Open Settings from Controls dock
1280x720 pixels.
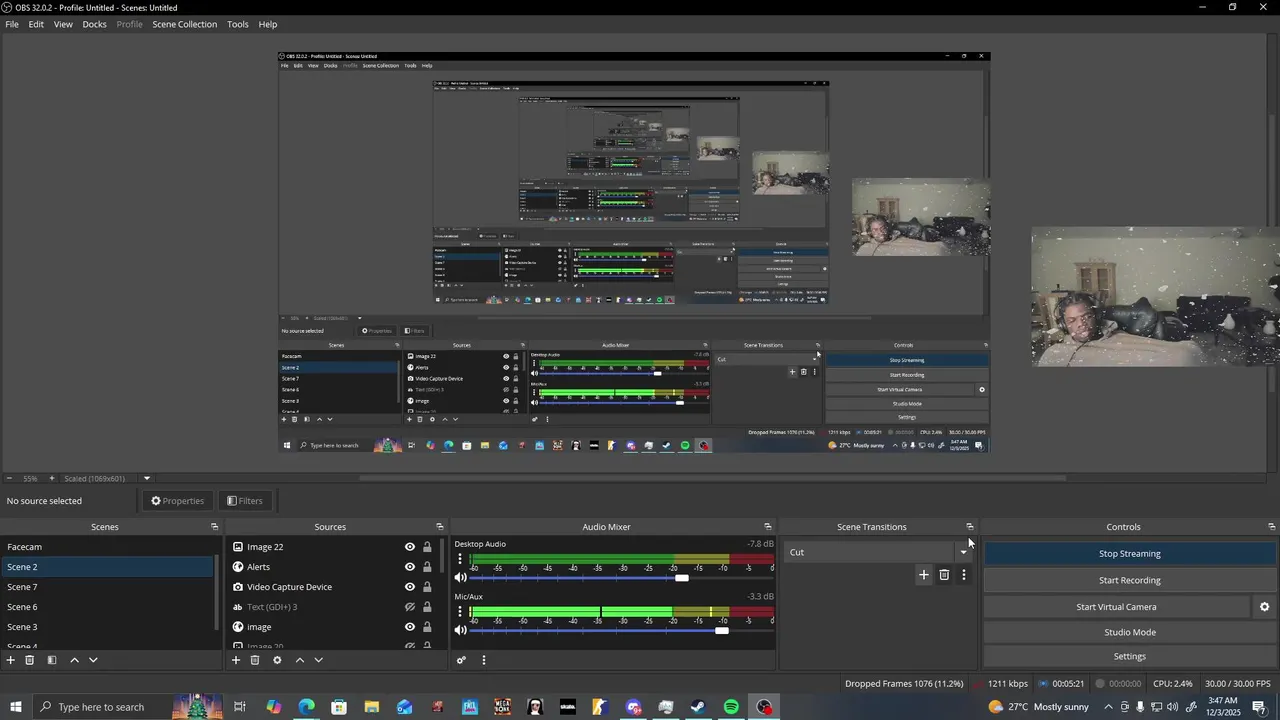1130,656
